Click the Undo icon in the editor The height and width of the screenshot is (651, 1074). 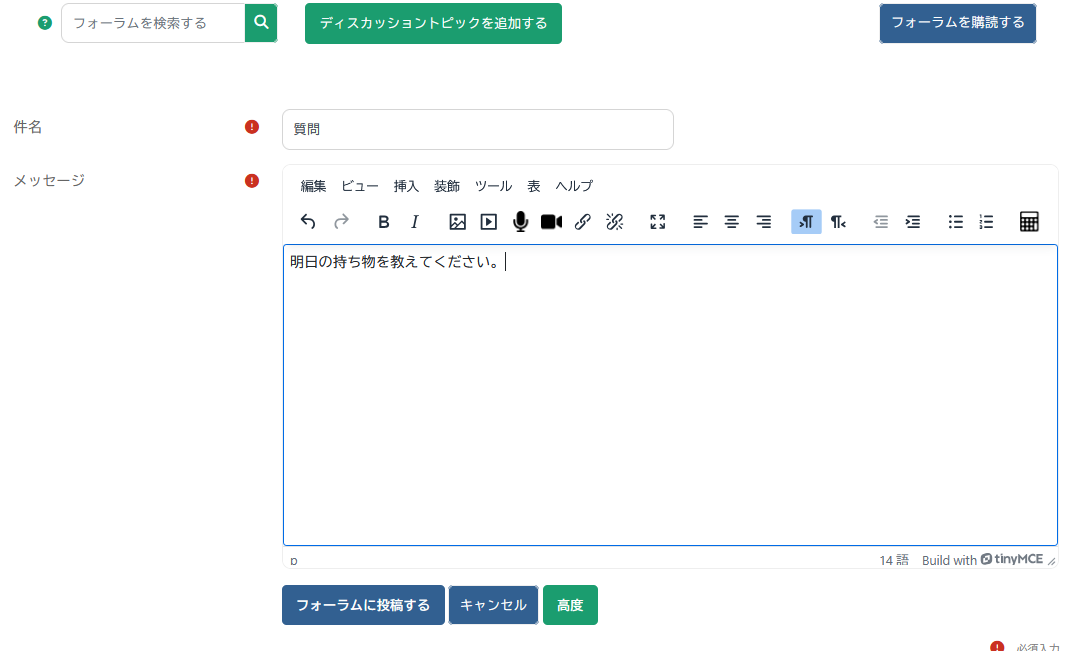(308, 221)
